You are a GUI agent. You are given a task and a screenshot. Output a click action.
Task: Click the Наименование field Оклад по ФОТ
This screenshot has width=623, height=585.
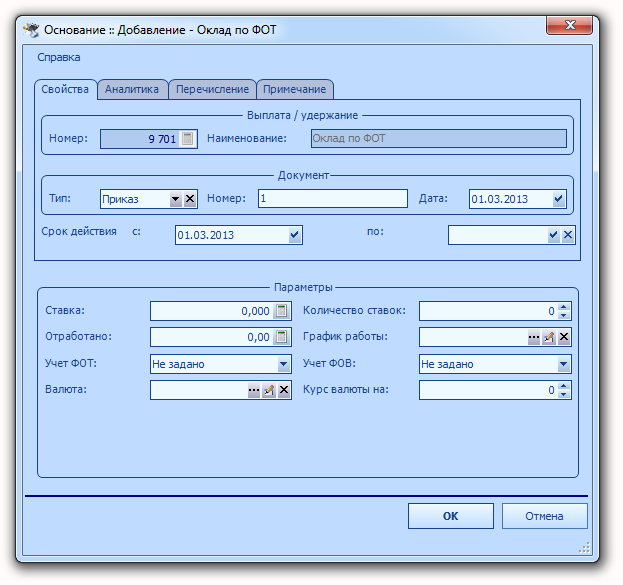[439, 139]
